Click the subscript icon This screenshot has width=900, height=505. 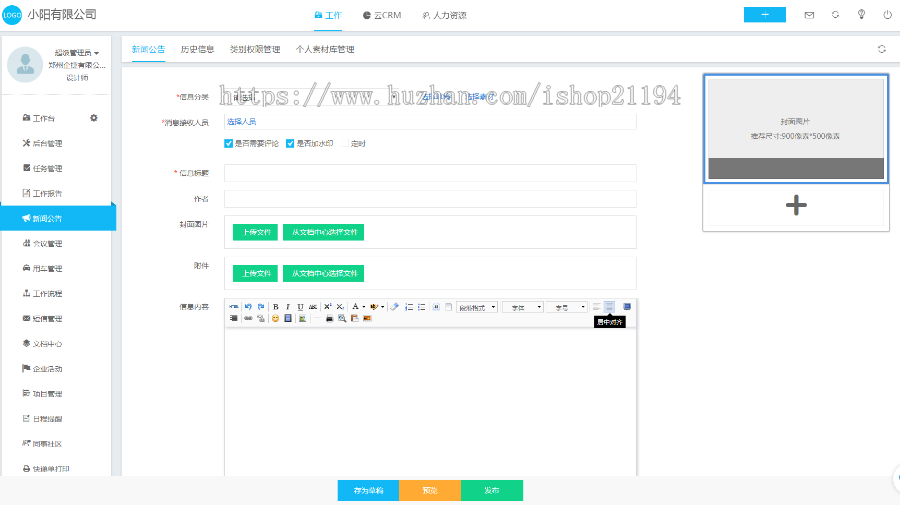(340, 306)
